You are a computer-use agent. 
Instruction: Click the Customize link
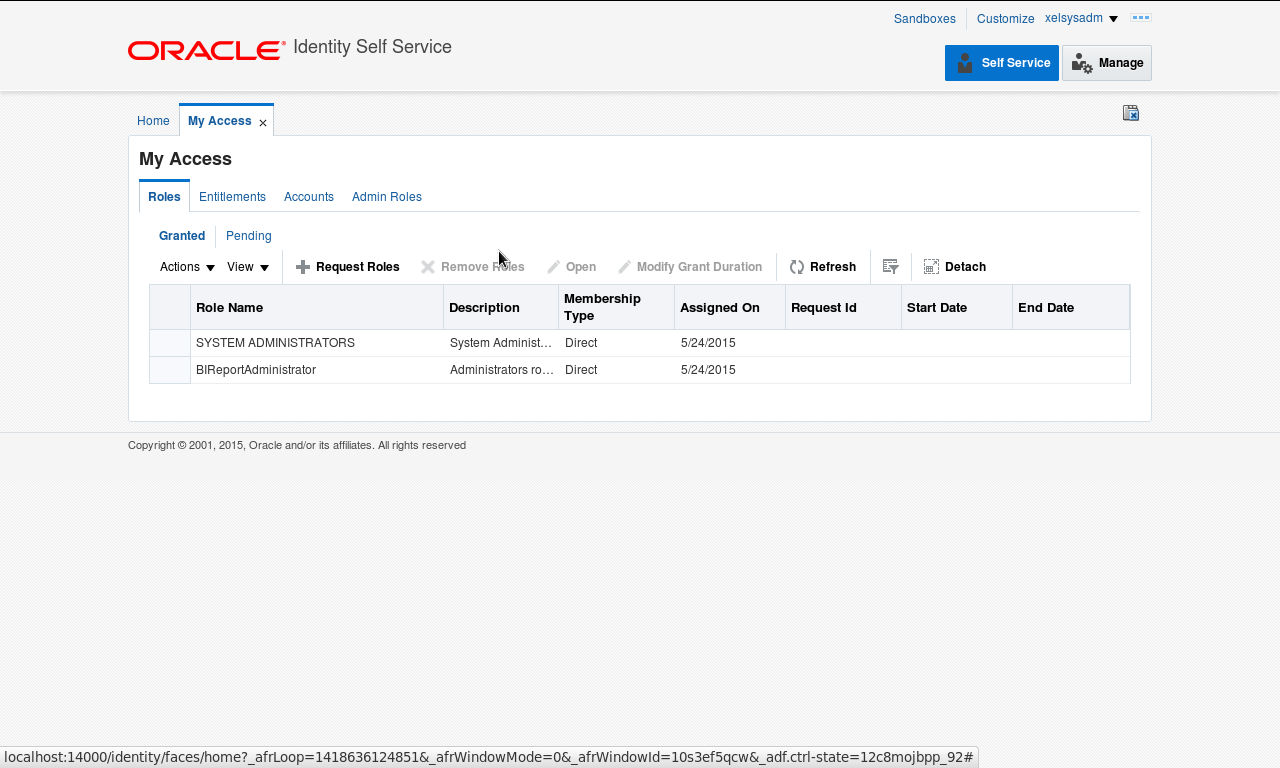pos(1005,18)
